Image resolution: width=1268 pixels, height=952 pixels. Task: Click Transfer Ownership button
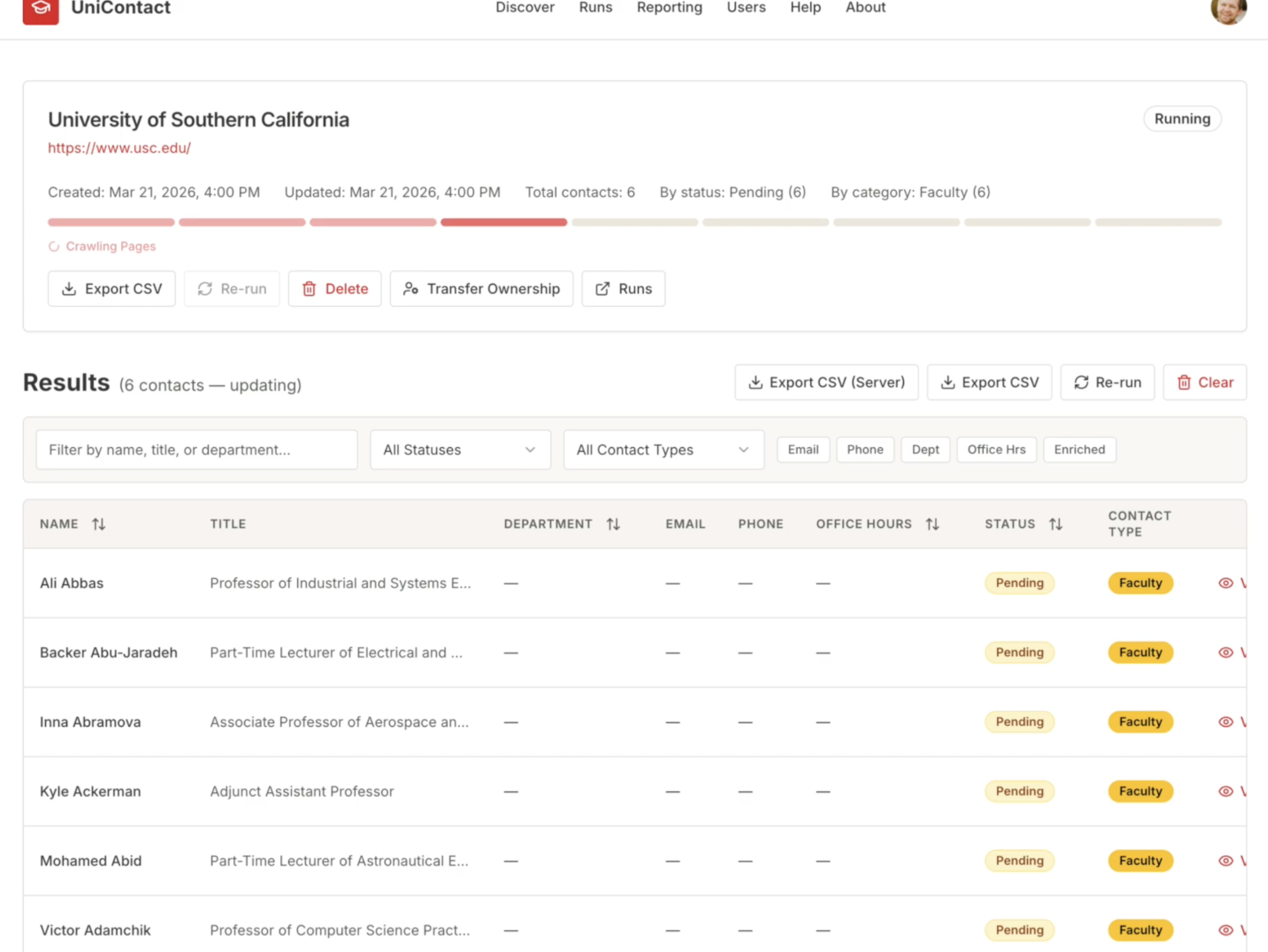tap(482, 289)
